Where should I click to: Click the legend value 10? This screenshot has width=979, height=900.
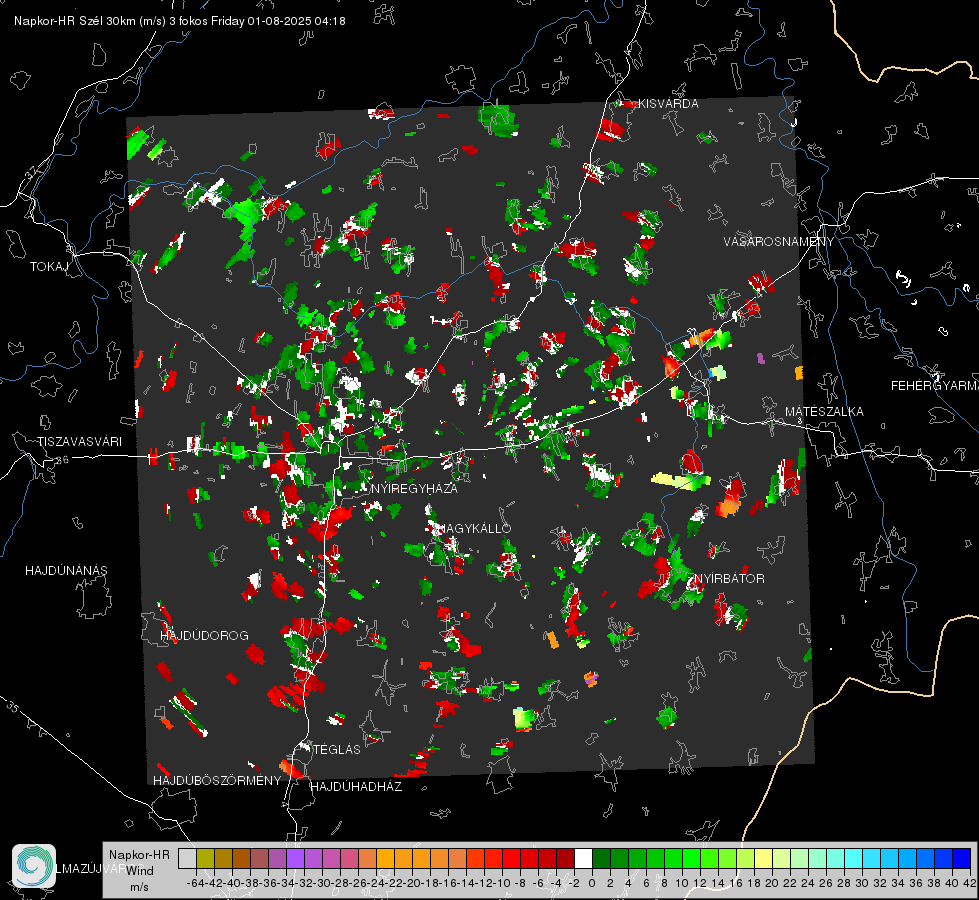pyautogui.click(x=682, y=883)
